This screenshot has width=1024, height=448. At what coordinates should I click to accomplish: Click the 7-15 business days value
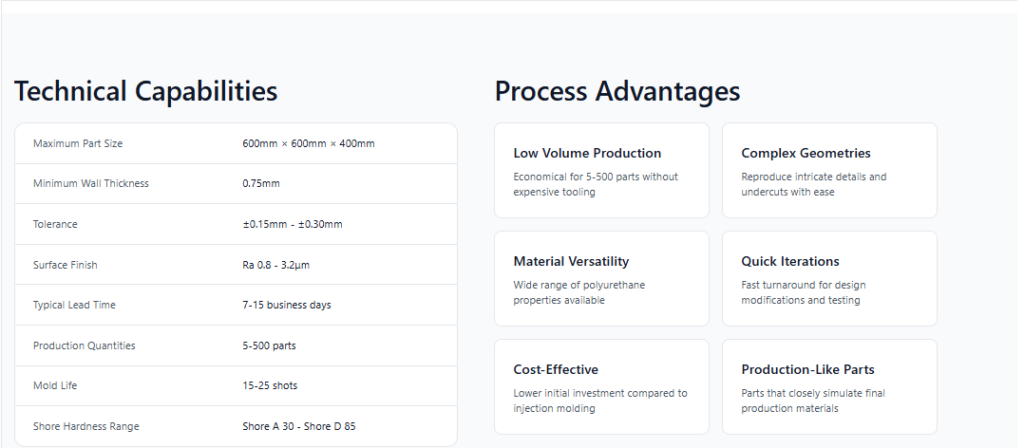coord(286,305)
